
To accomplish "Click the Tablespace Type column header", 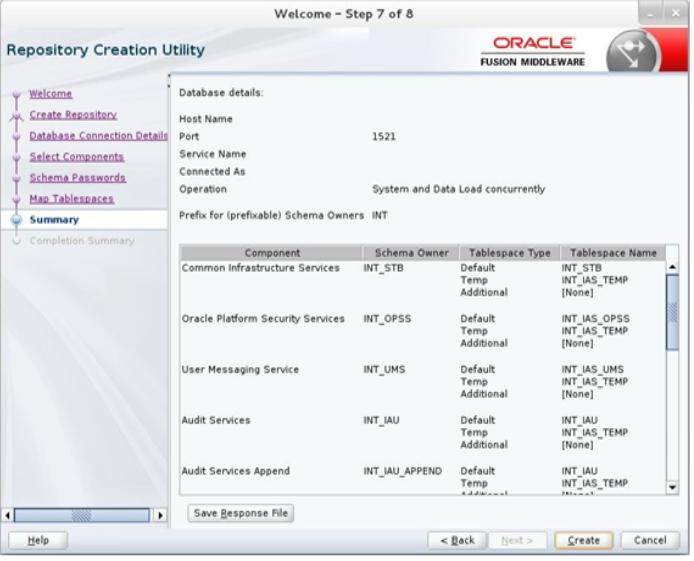I will (x=509, y=253).
